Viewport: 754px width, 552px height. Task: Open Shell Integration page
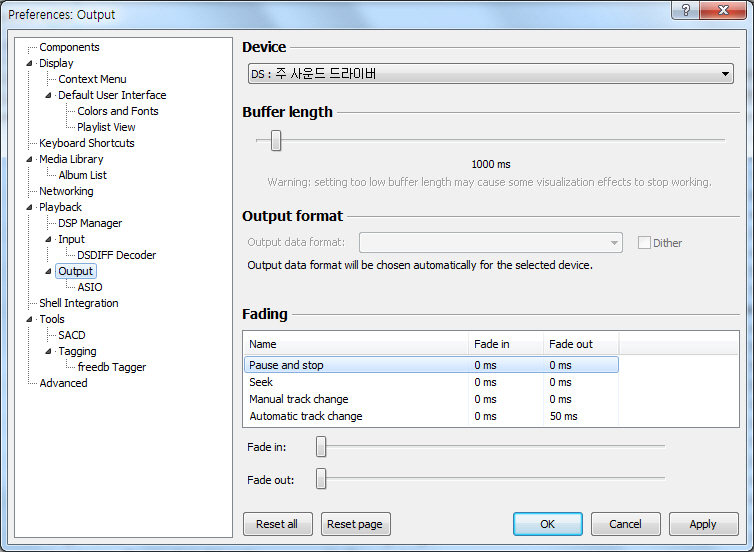(x=79, y=303)
